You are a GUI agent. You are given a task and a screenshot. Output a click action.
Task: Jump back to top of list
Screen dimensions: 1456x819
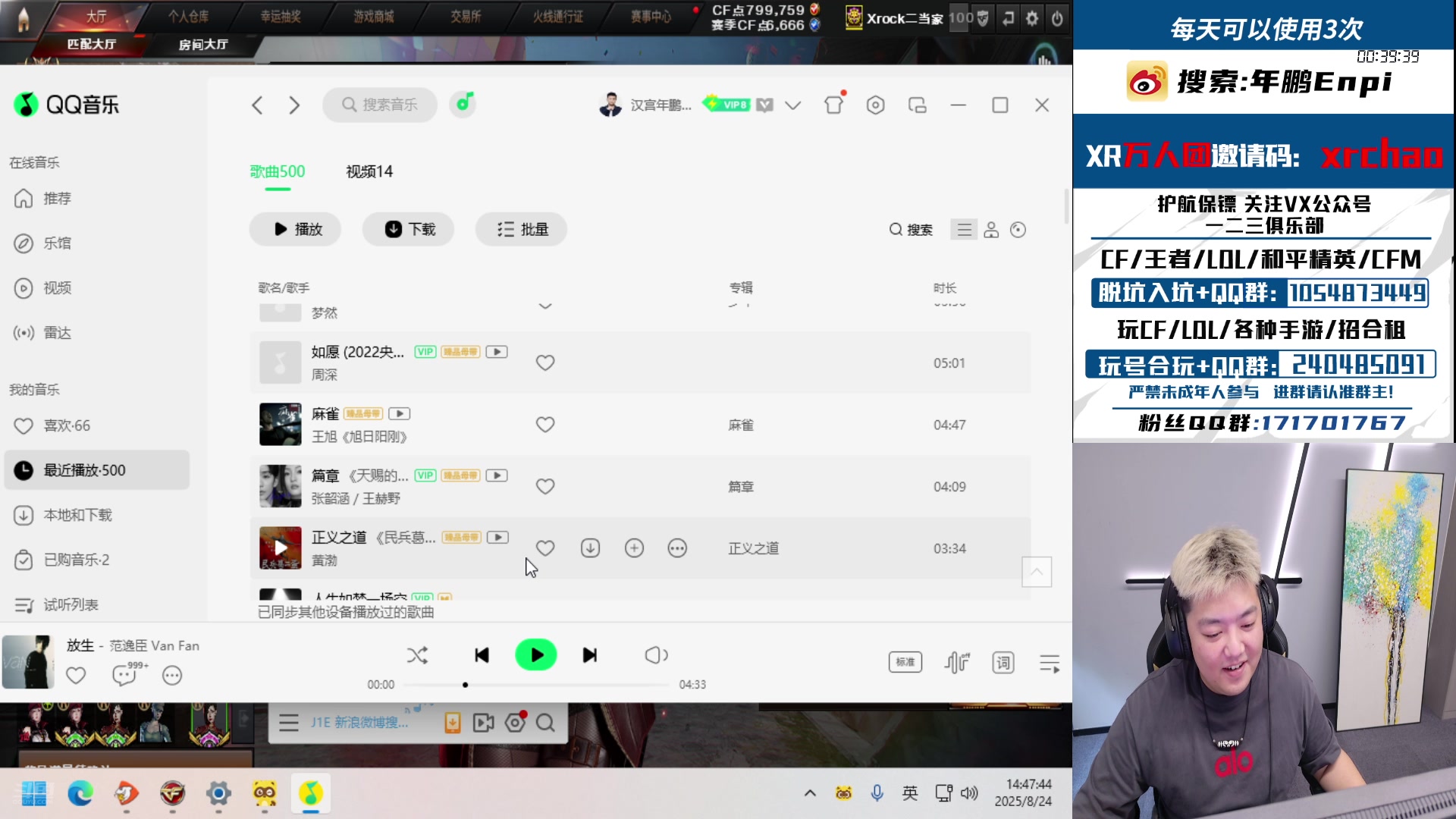[1037, 571]
